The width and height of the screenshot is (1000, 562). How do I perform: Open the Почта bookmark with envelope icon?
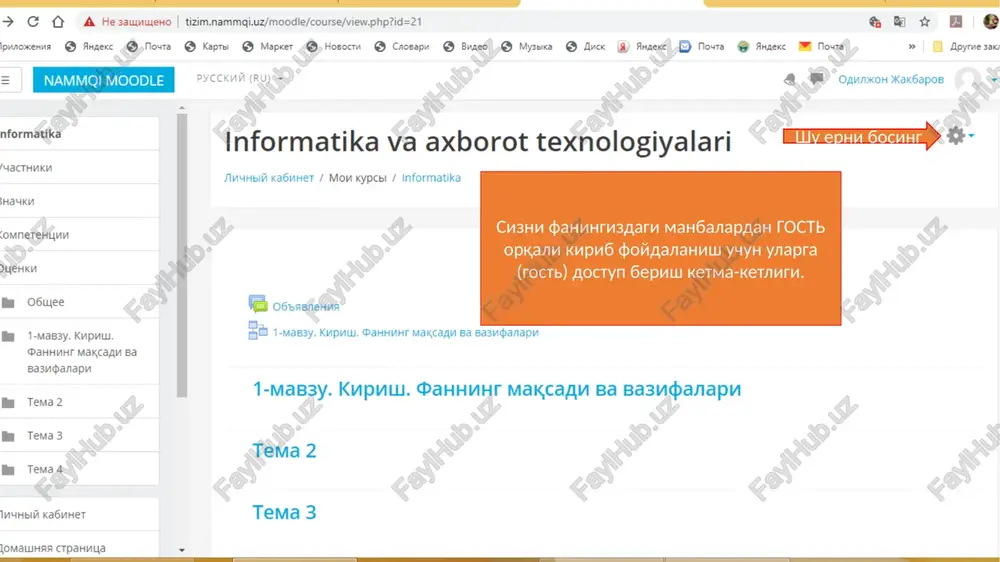823,47
